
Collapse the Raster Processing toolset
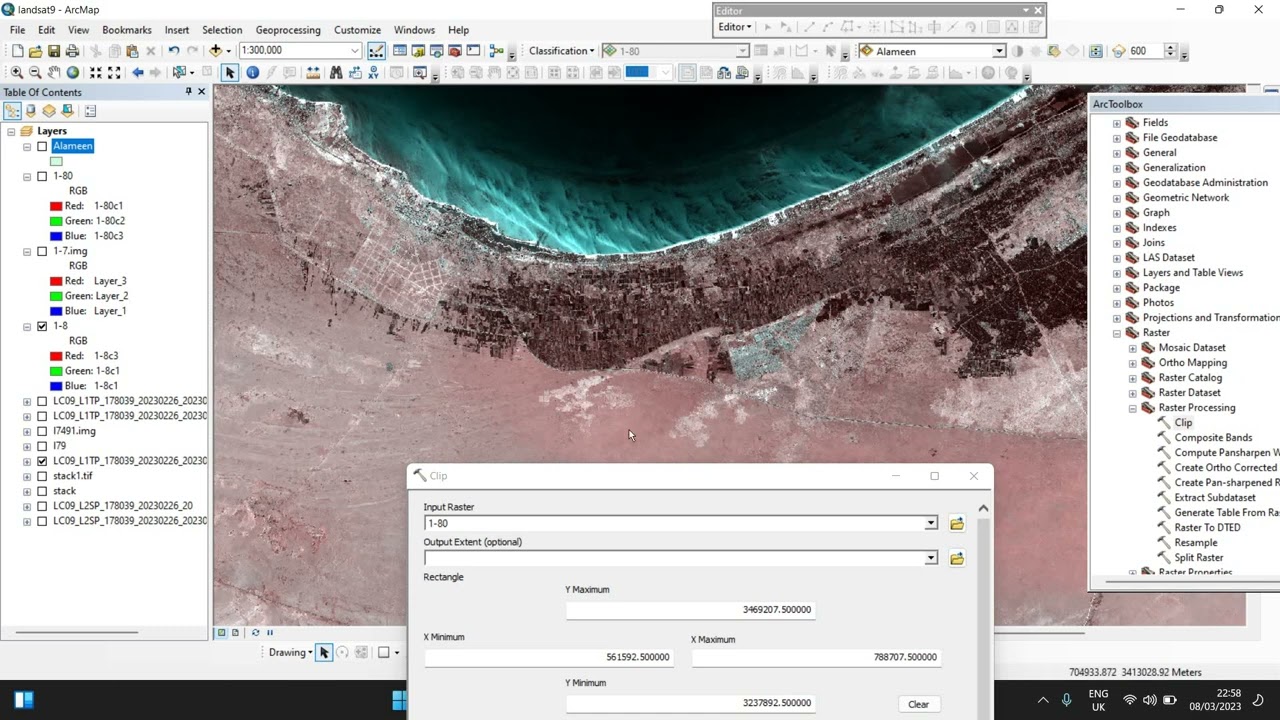[x=1133, y=408]
